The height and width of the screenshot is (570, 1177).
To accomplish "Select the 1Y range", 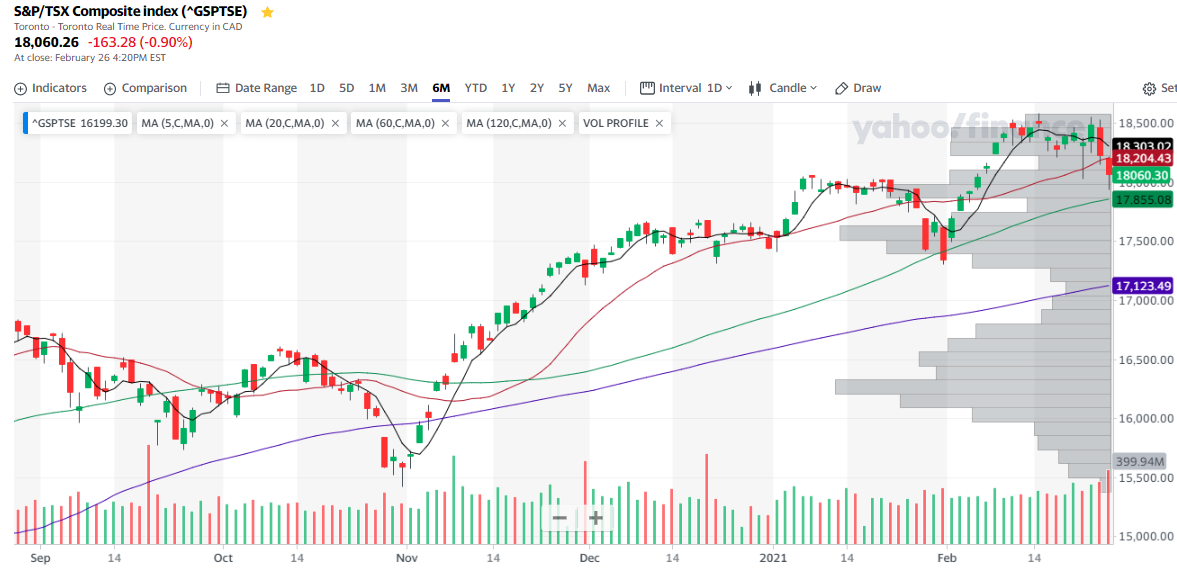I will point(508,88).
